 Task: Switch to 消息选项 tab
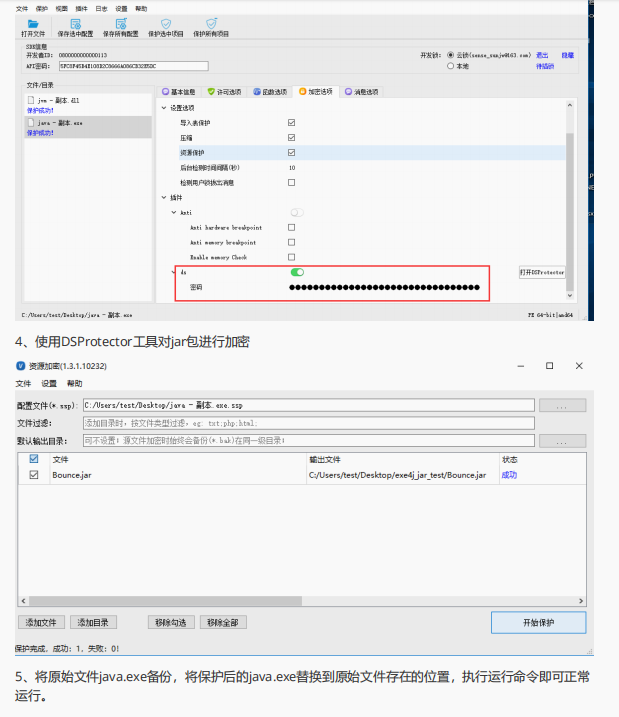(x=361, y=92)
